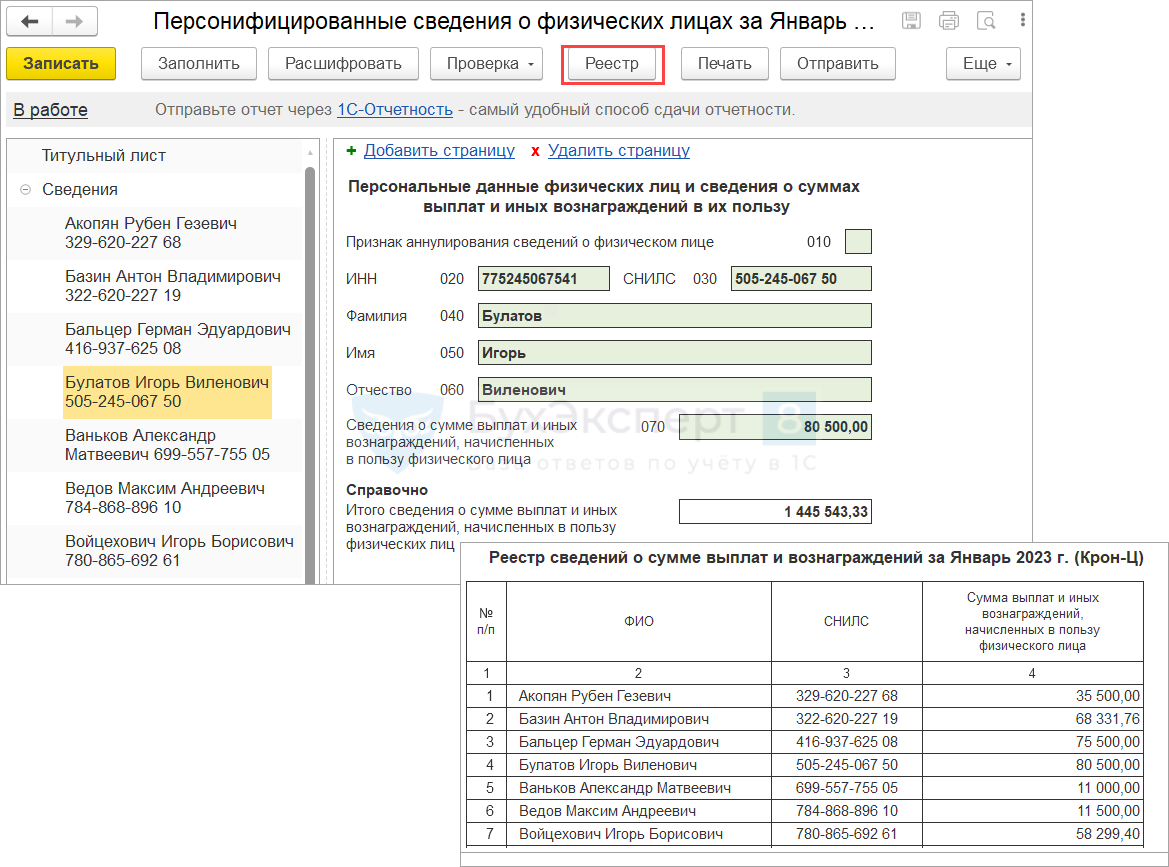Select Ваньков Александр Матвеевич in the list
This screenshot has width=1169, height=867.
click(x=167, y=444)
